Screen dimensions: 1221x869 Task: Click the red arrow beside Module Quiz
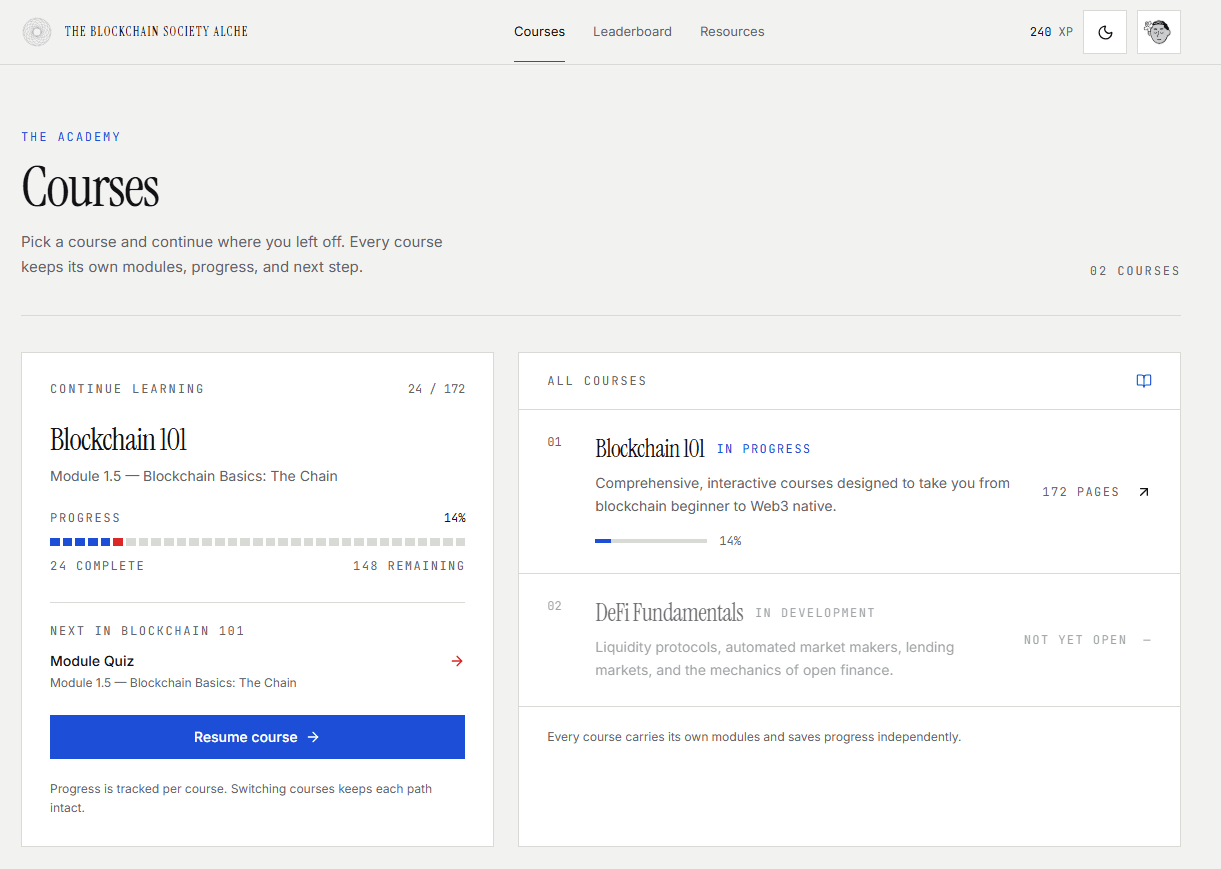tap(457, 661)
